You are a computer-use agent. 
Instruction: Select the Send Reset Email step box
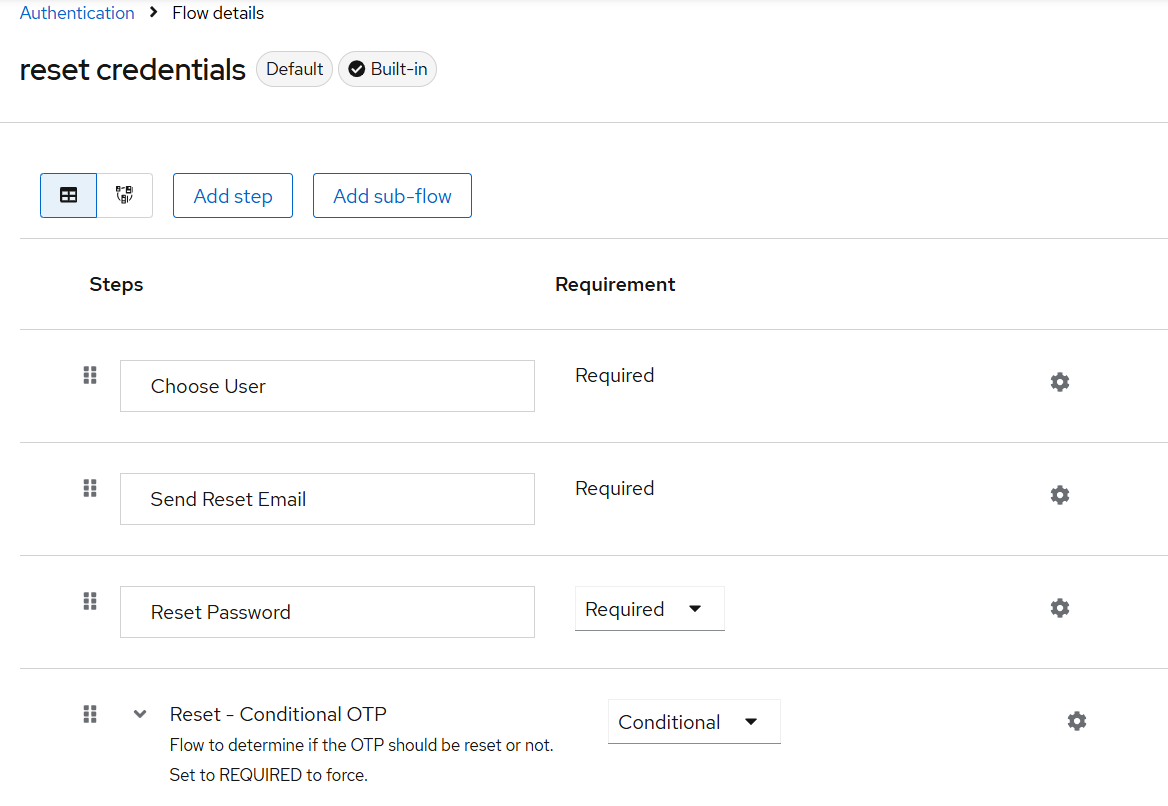coord(327,499)
